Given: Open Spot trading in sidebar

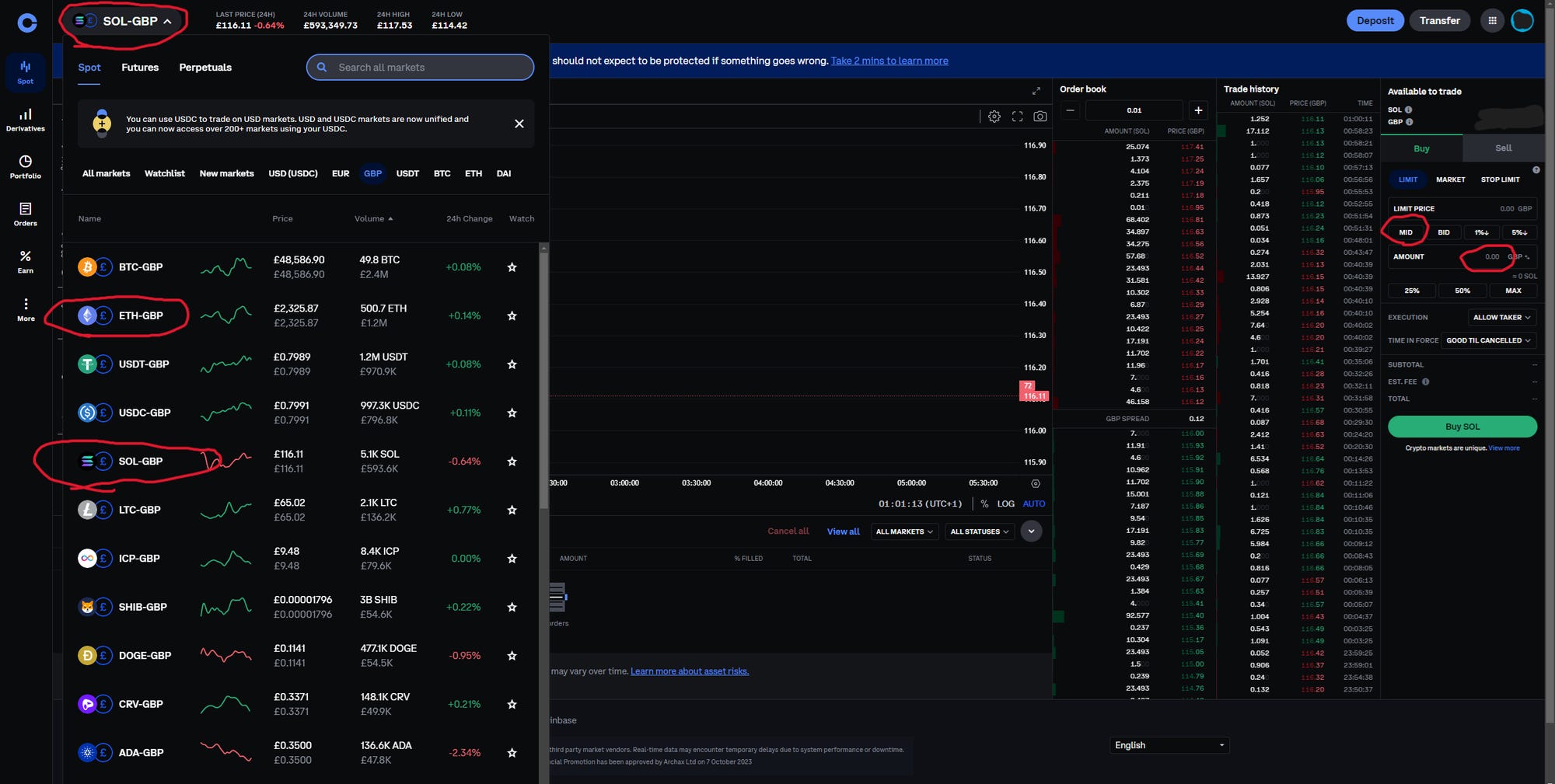Looking at the screenshot, I should pyautogui.click(x=26, y=72).
